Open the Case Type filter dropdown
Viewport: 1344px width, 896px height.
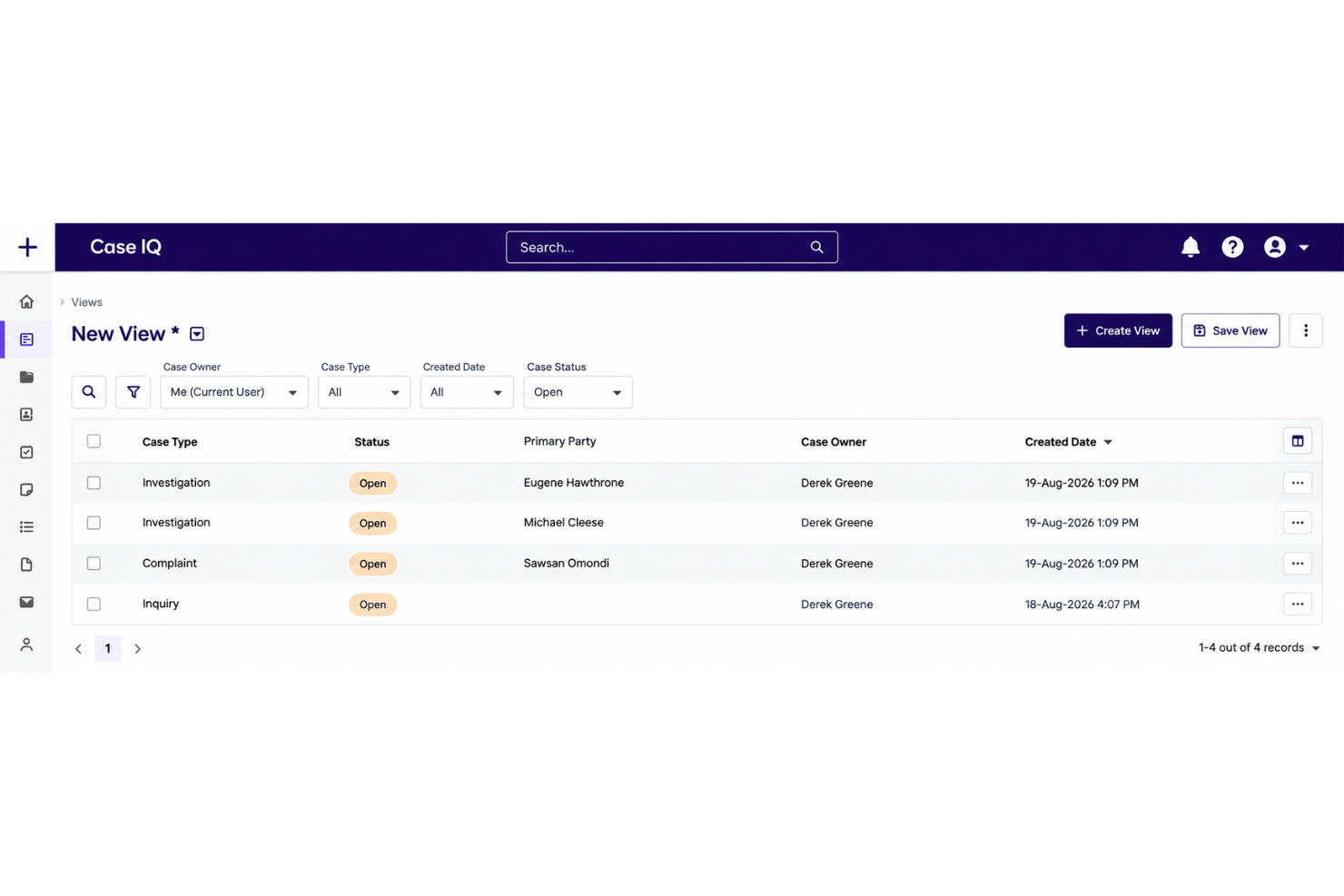[364, 392]
